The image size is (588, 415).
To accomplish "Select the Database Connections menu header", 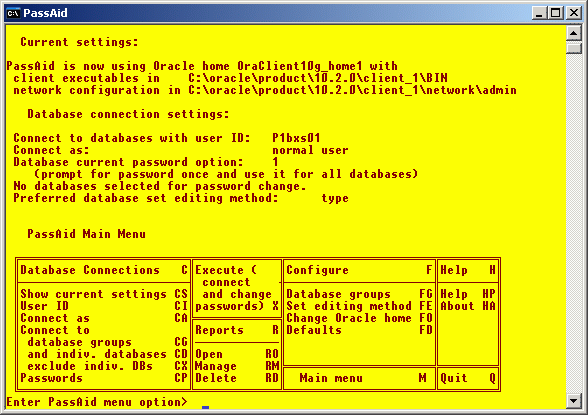I will point(104,270).
